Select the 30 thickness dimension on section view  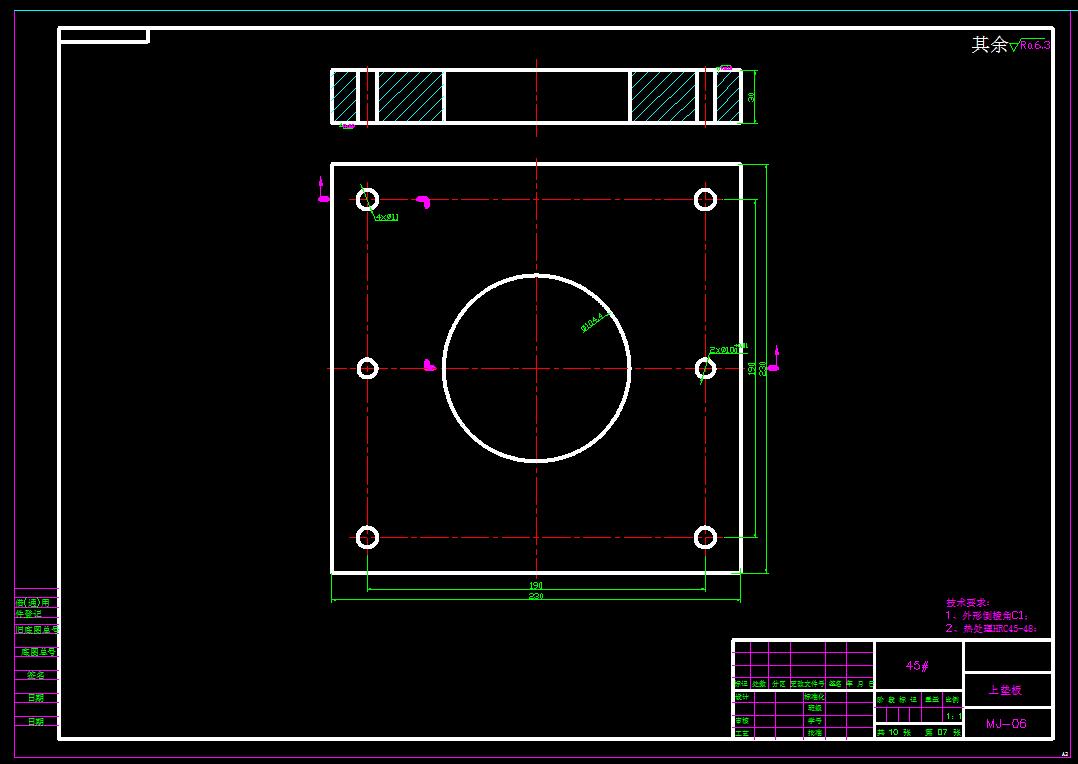(751, 97)
